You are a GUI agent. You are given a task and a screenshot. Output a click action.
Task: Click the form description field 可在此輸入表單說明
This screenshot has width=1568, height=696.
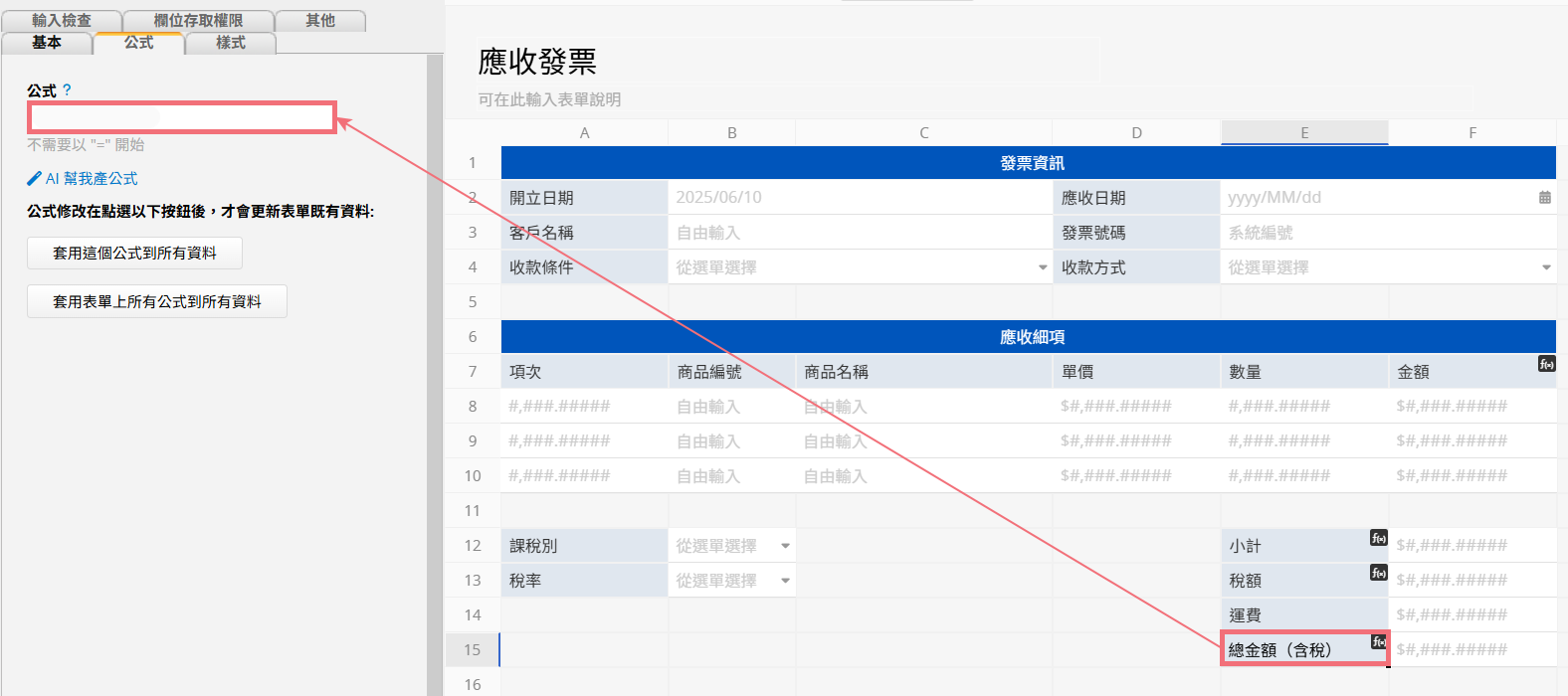975,99
